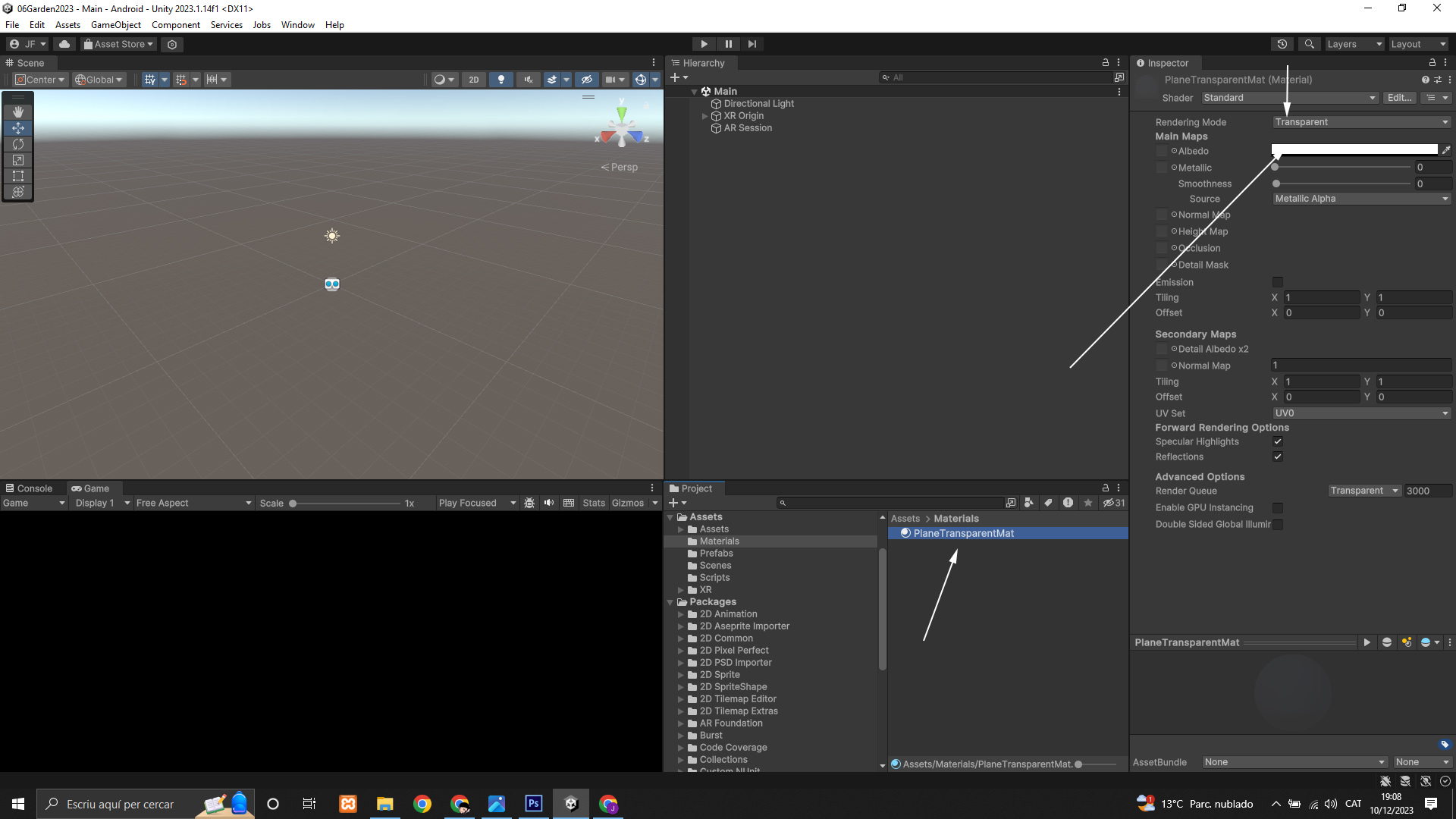Toggle scene lighting bulb icon
The width and height of the screenshot is (1456, 819).
point(500,80)
